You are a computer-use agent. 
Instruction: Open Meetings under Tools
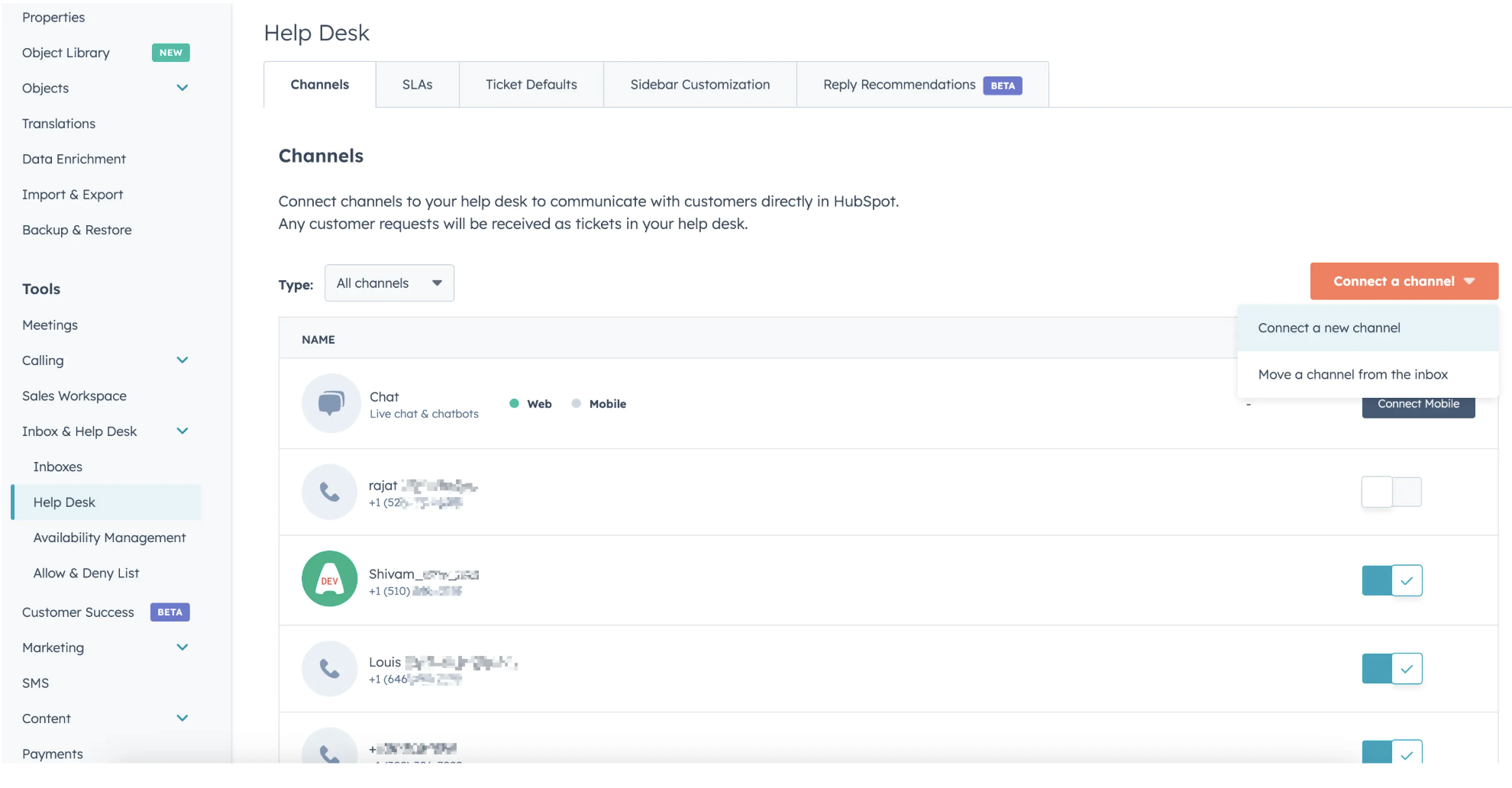pyautogui.click(x=50, y=325)
